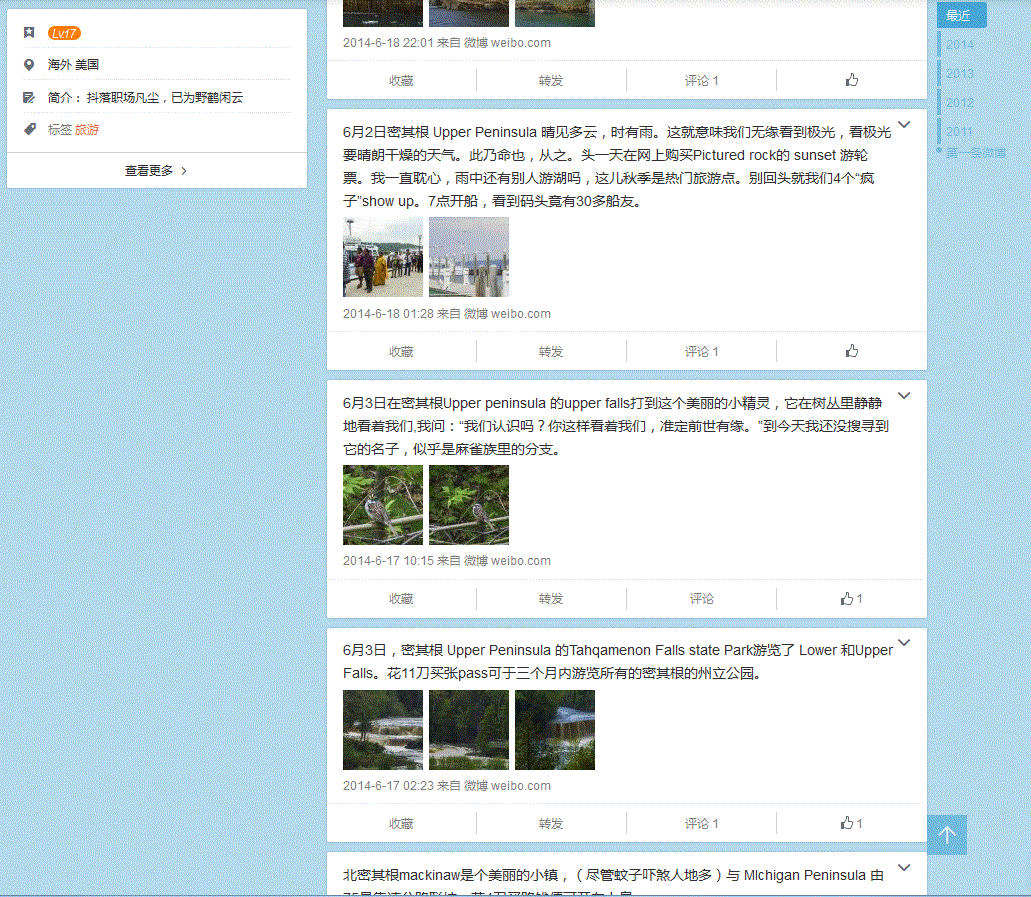The height and width of the screenshot is (897, 1031).
Task: Select 最近 in the timeline navigation
Action: (960, 15)
